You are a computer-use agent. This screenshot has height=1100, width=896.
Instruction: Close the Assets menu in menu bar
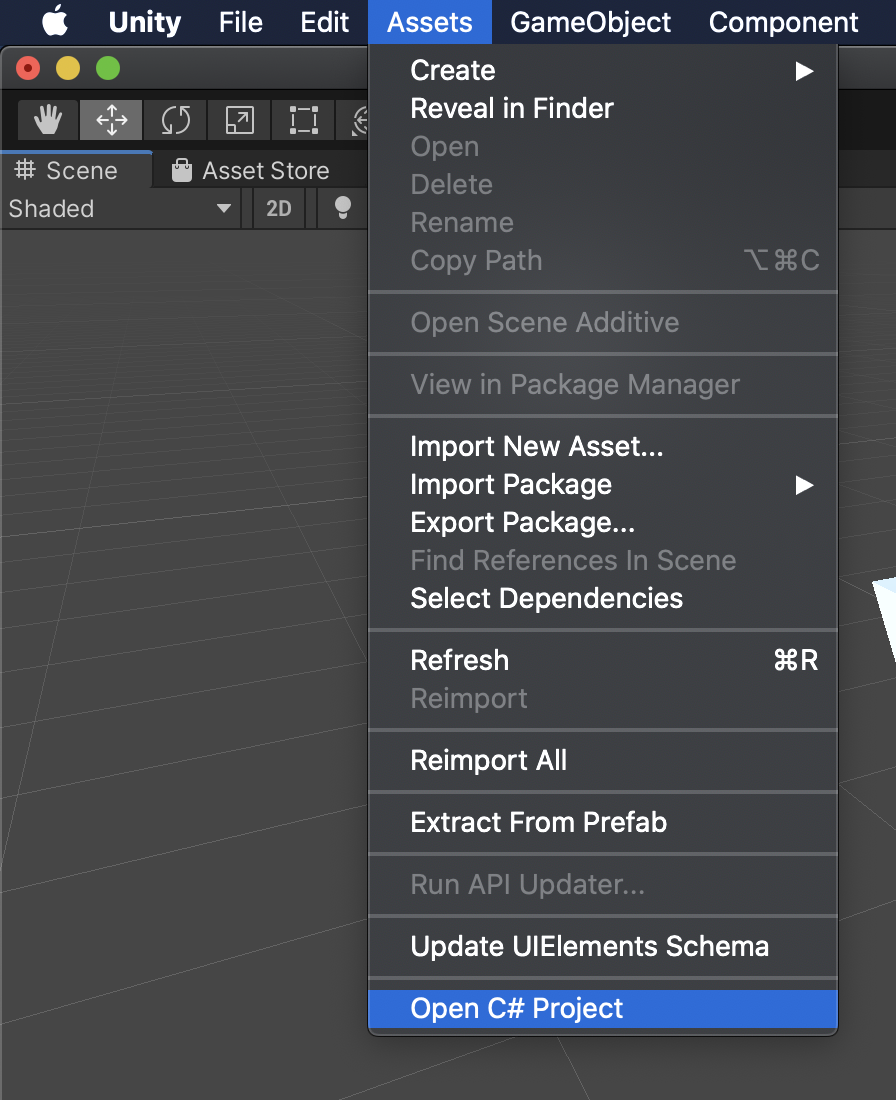pos(429,22)
